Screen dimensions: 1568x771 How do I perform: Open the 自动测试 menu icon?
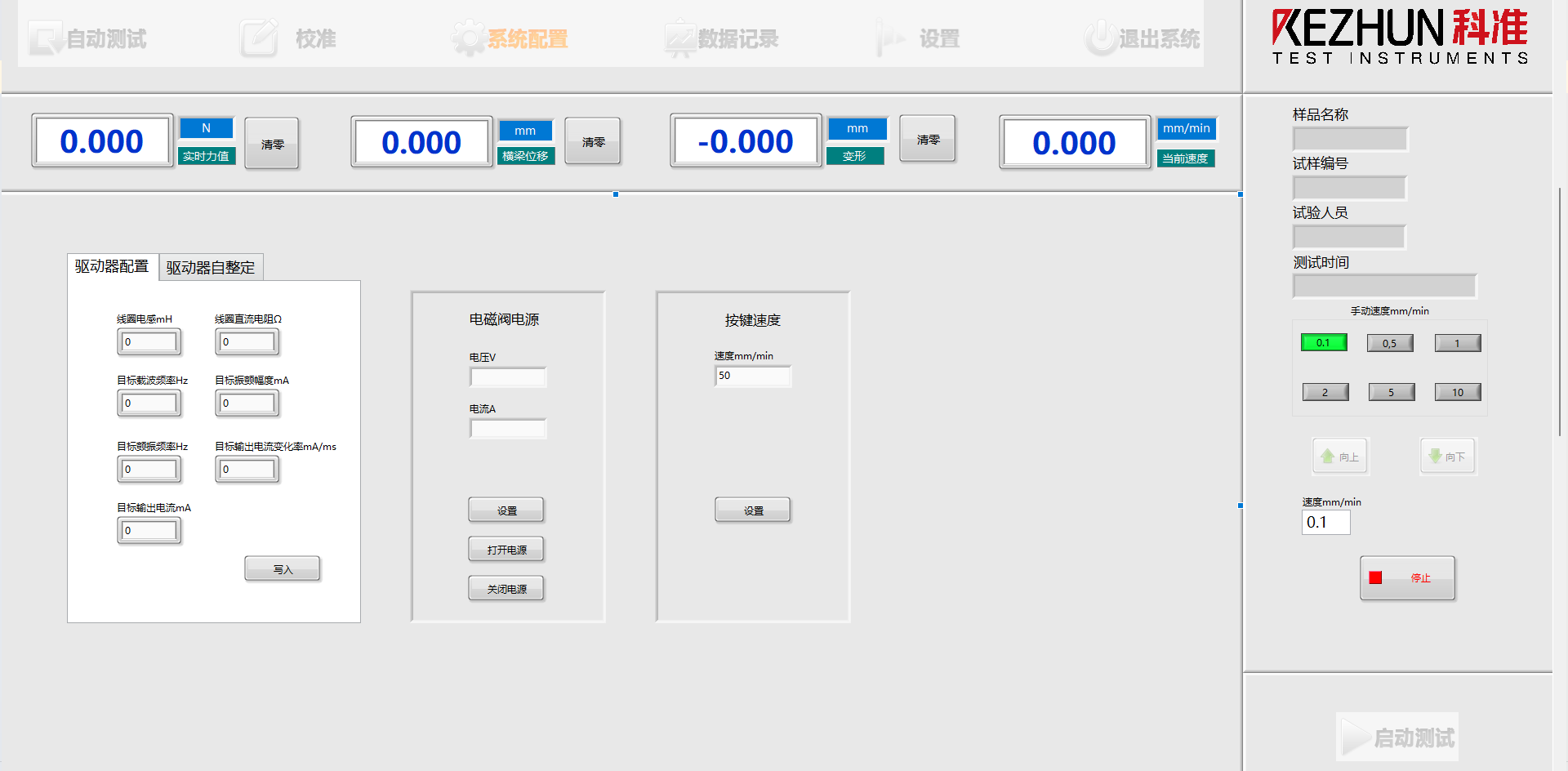click(46, 38)
